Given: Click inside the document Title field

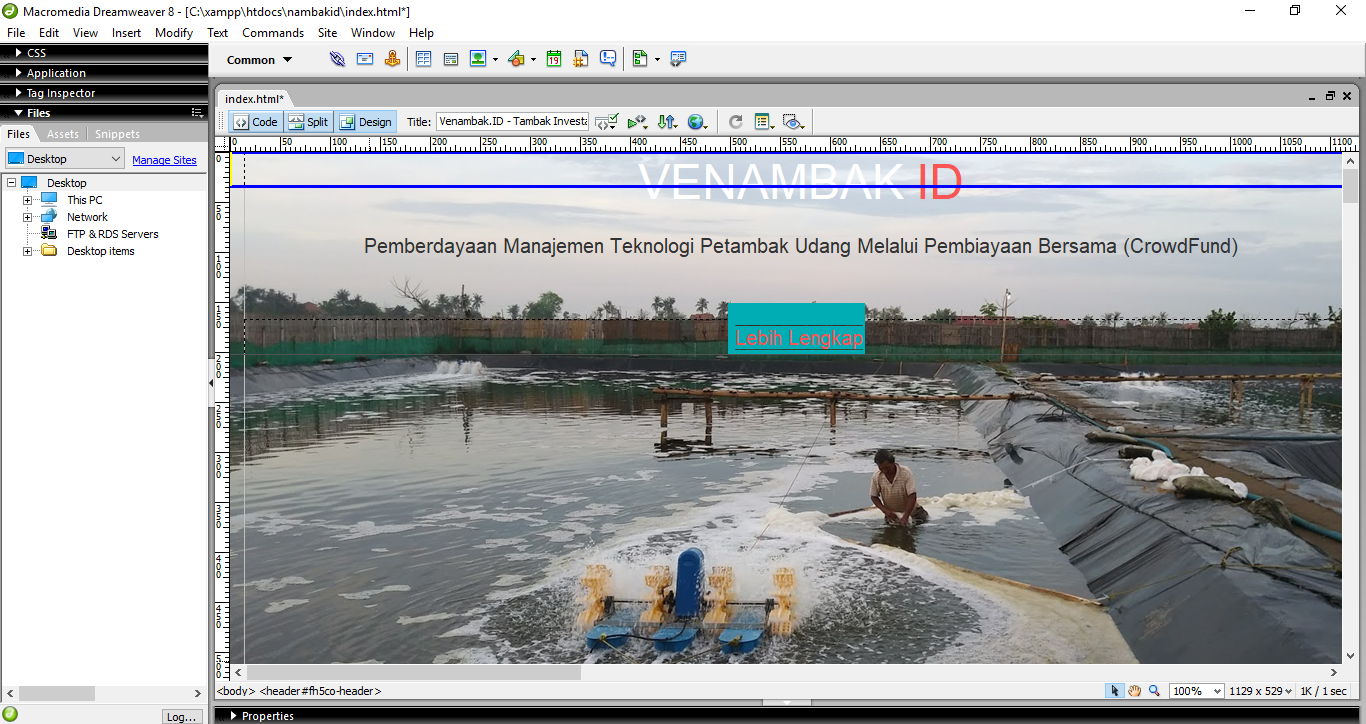Looking at the screenshot, I should (x=512, y=121).
